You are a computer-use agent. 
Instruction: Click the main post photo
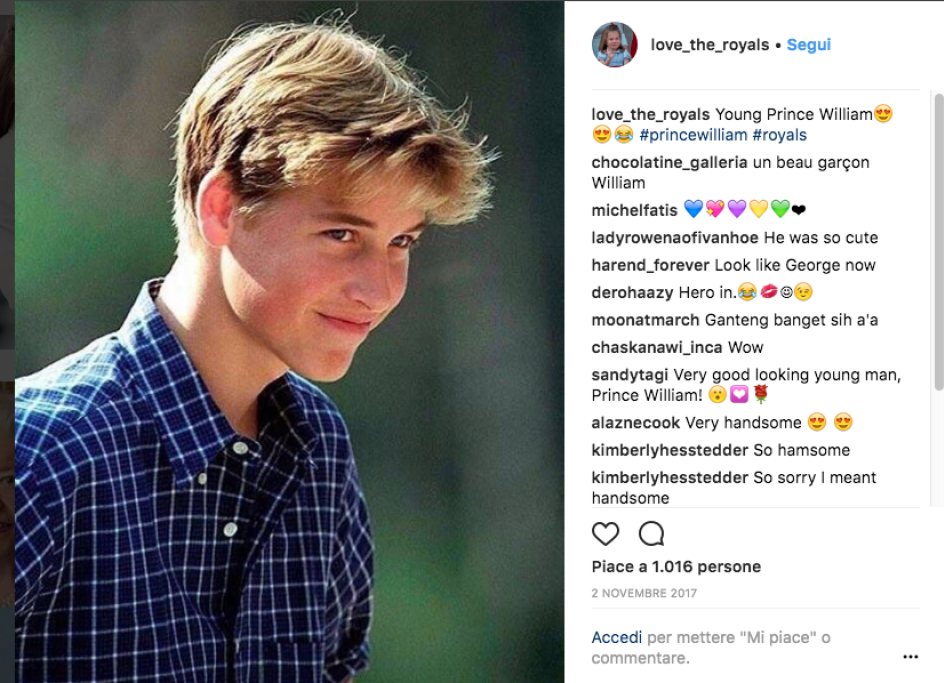coord(289,342)
